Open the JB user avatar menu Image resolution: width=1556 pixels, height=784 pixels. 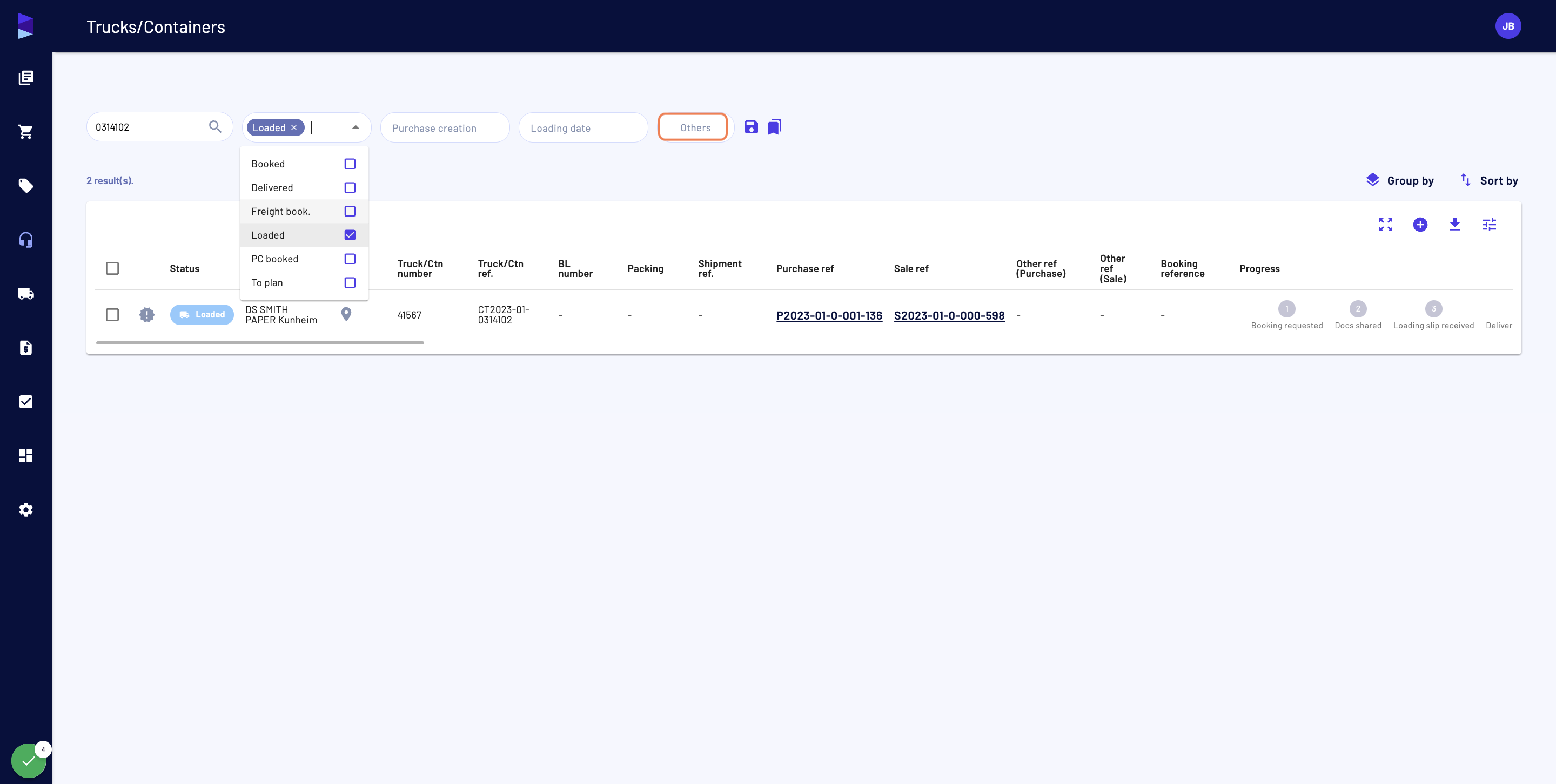(1508, 26)
